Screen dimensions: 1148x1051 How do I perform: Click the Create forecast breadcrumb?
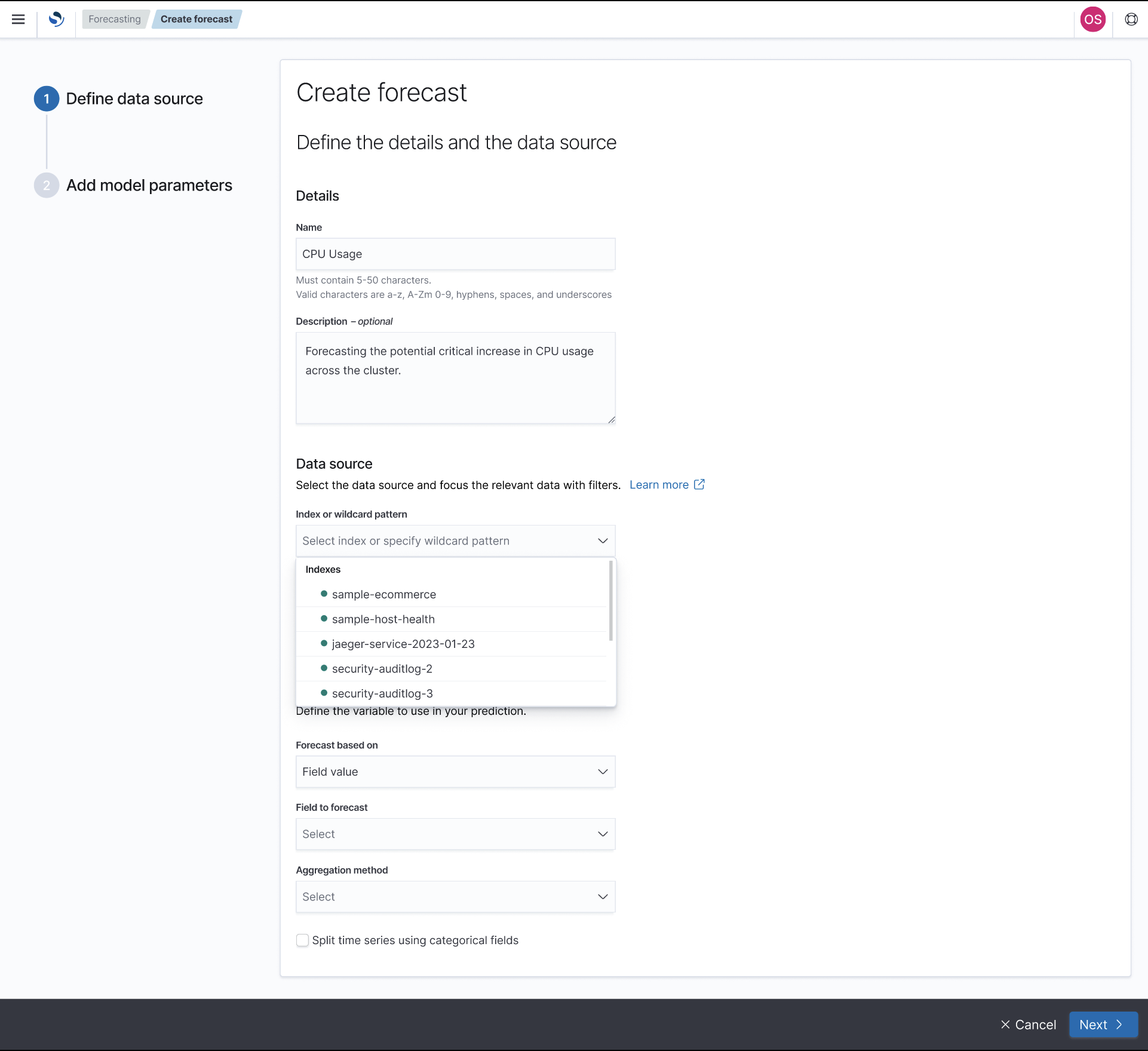point(196,19)
